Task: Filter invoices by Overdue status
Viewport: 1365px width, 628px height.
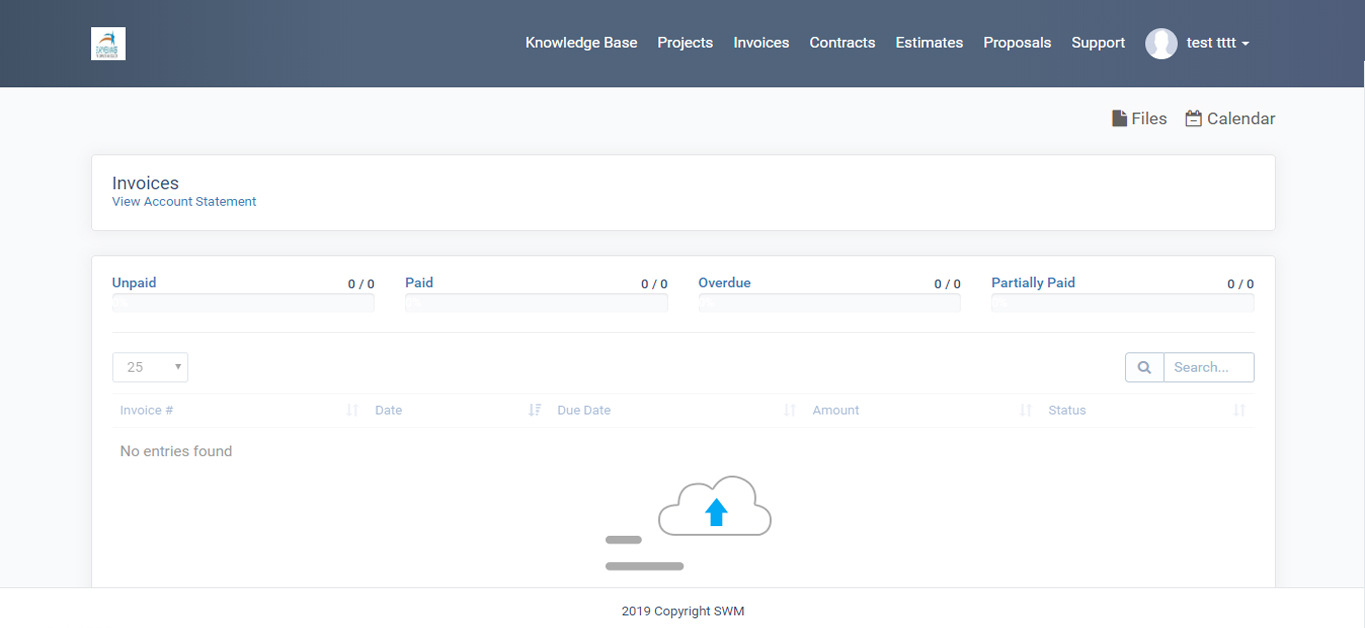Action: 724,283
